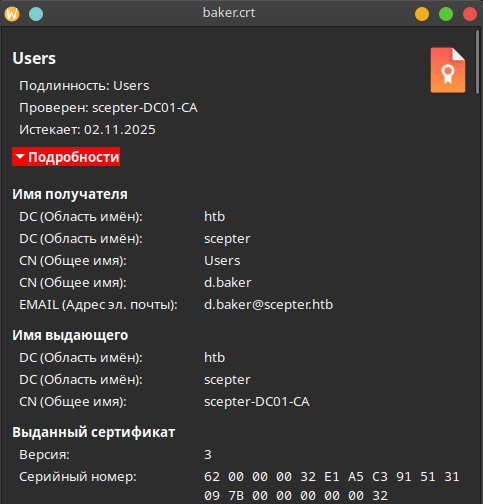Image resolution: width=483 pixels, height=504 pixels.
Task: Click the Выданный сертификат section heading
Action: click(x=94, y=432)
